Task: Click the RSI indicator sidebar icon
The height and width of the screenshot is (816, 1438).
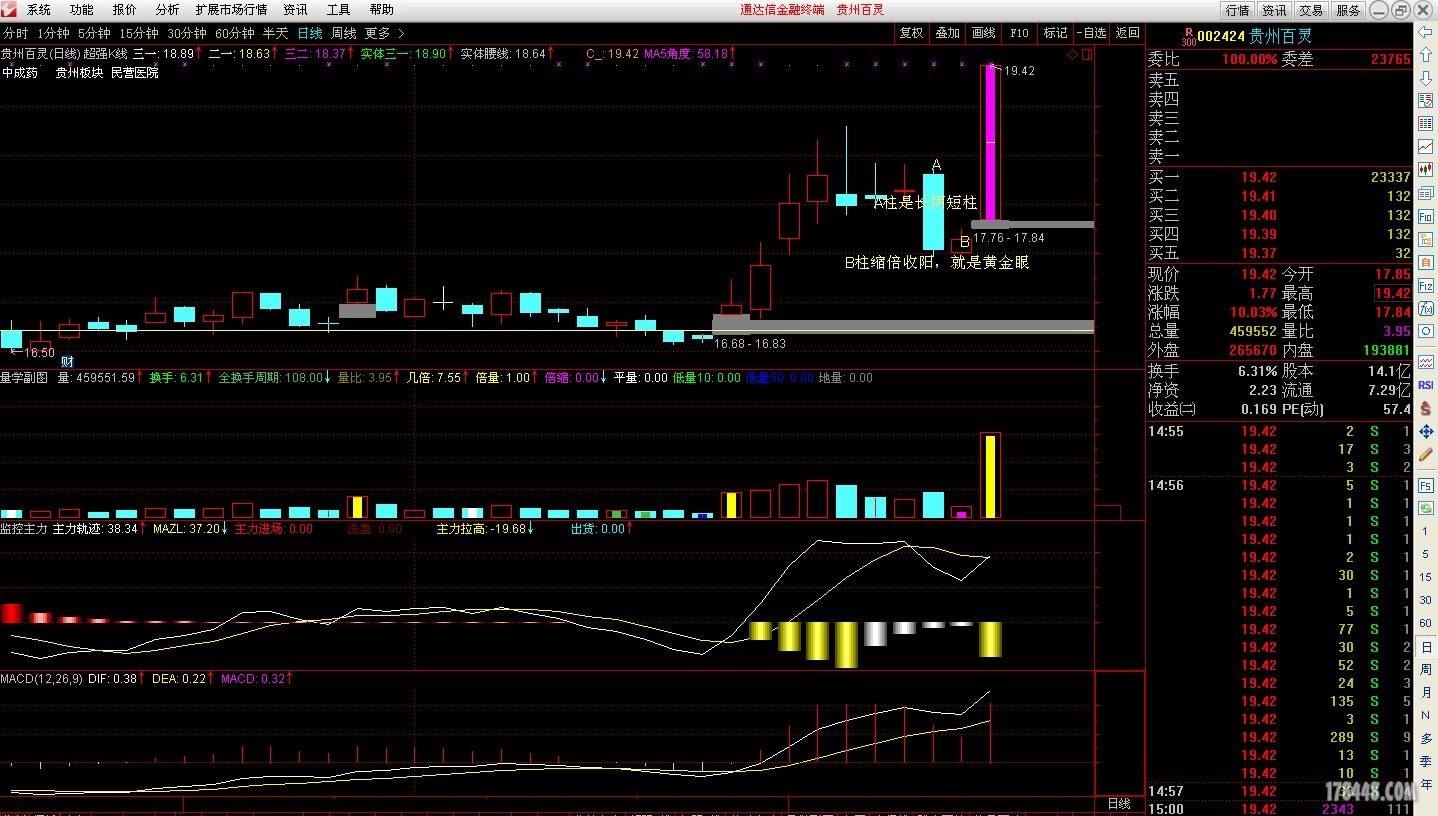Action: [x=1425, y=384]
